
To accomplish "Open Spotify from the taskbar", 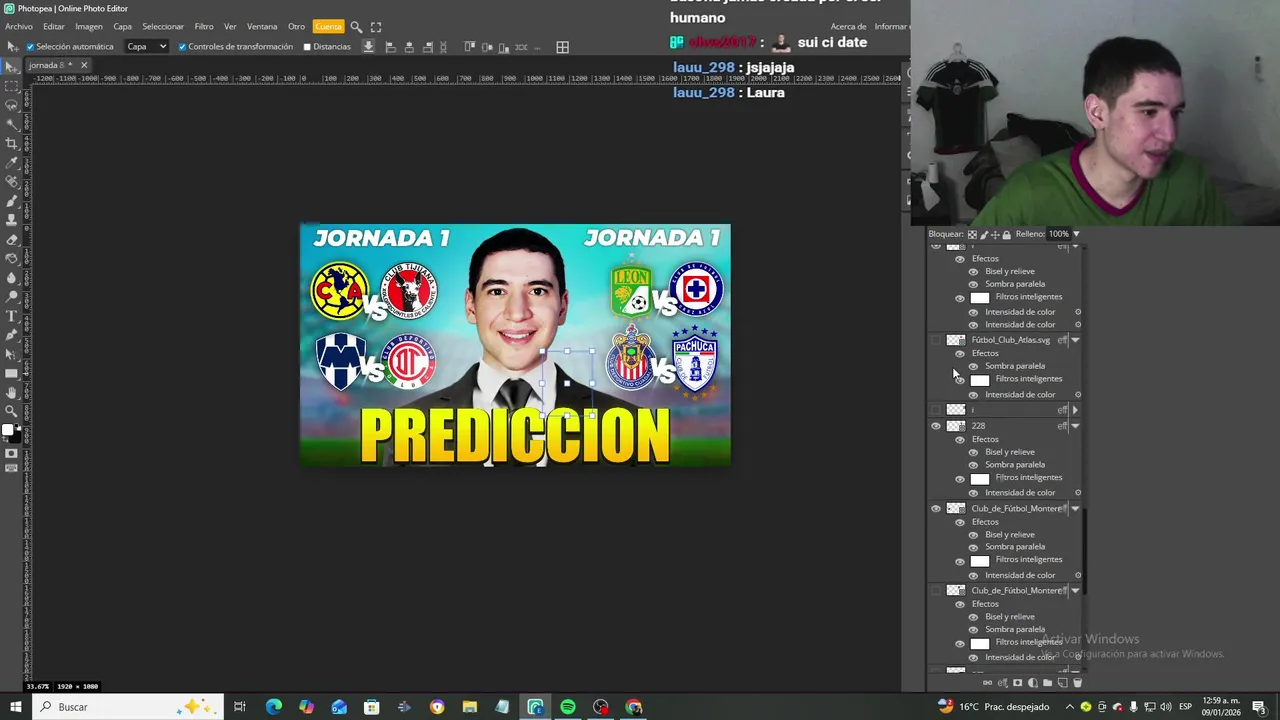I will click(x=568, y=707).
